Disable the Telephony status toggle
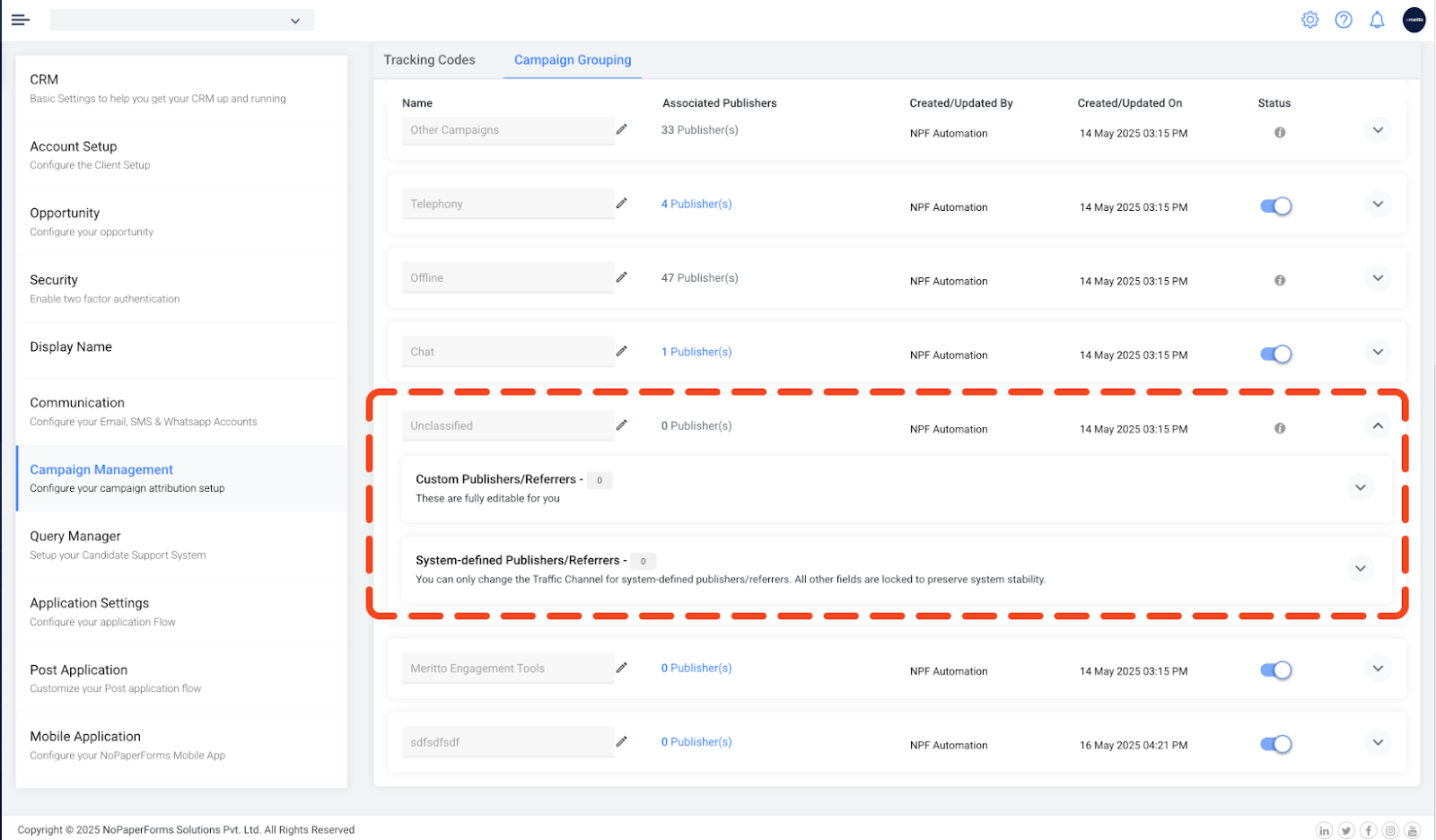The image size is (1436, 840). [x=1275, y=206]
